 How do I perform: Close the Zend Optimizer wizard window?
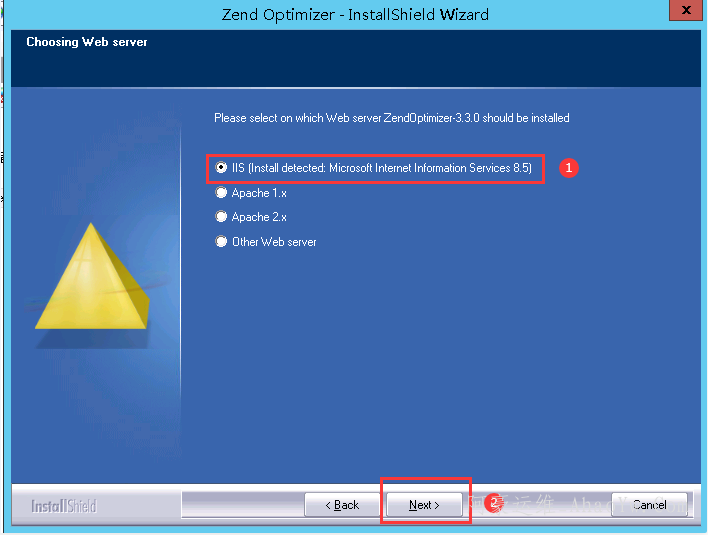pyautogui.click(x=685, y=10)
